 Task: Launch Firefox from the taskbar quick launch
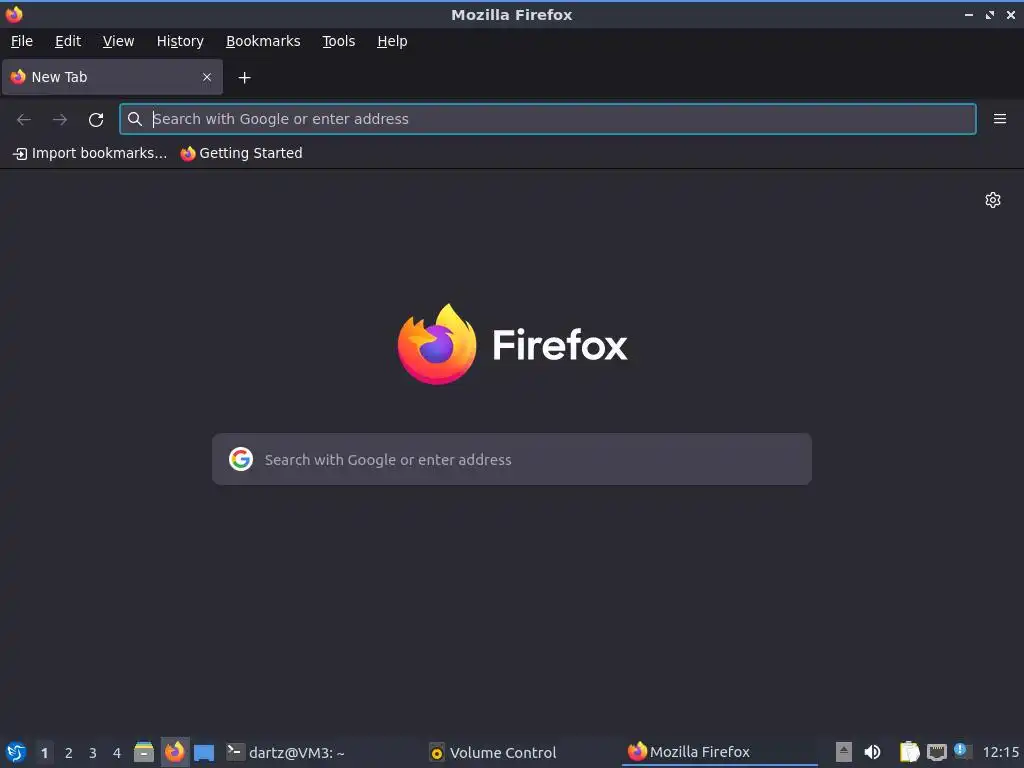coord(174,752)
